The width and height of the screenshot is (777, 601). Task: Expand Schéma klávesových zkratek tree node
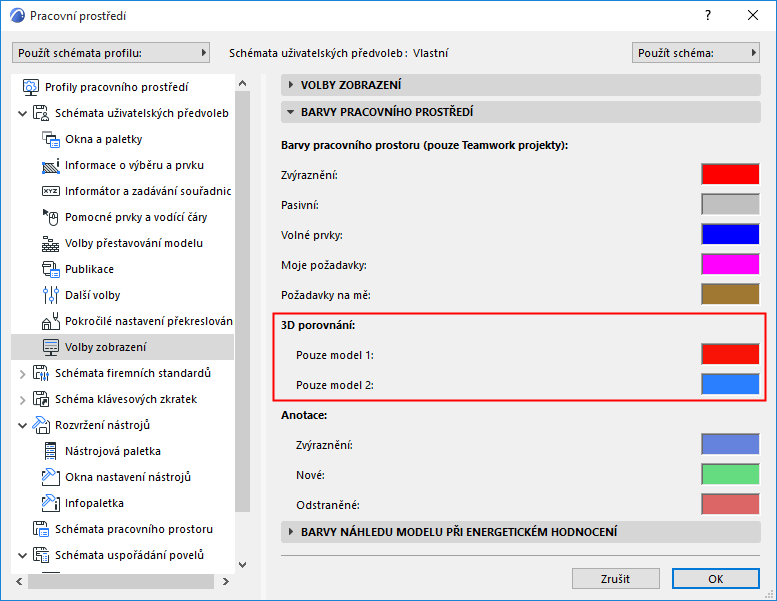22,400
